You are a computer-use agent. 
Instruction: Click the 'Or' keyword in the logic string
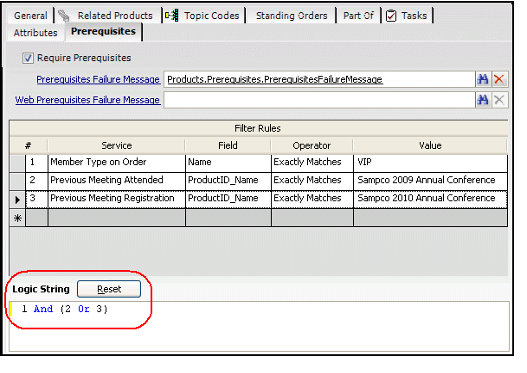click(84, 309)
